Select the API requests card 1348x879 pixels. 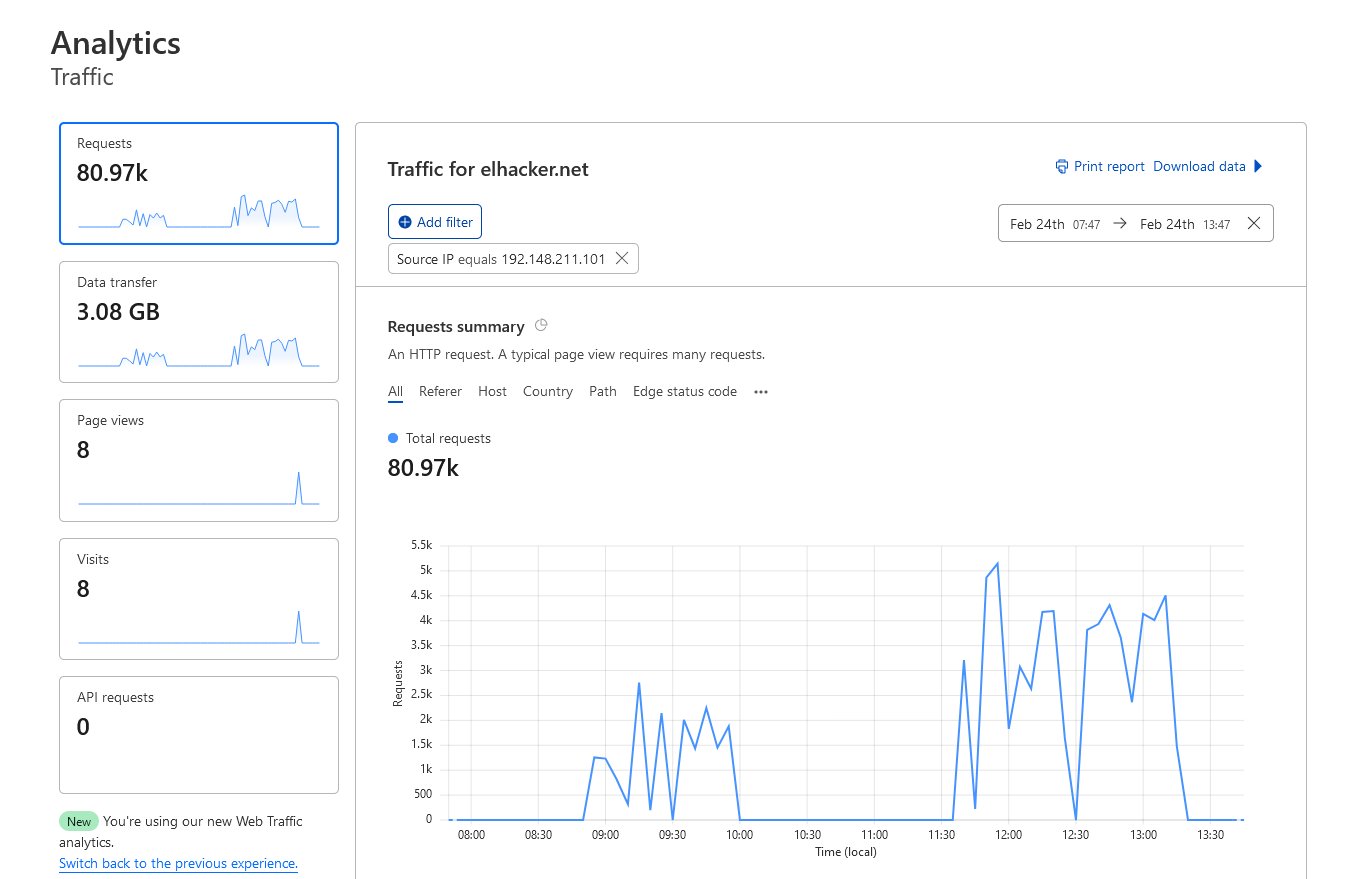click(198, 734)
